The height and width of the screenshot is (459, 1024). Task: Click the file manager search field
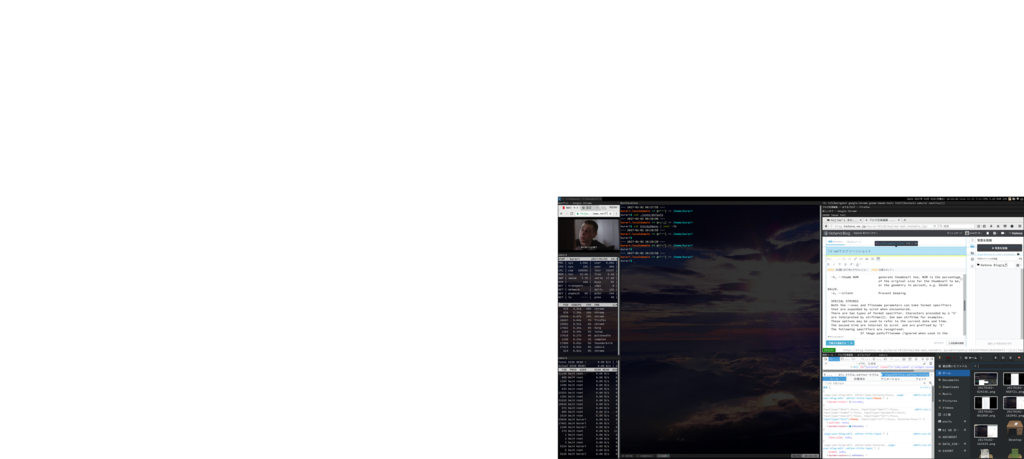pos(998,366)
